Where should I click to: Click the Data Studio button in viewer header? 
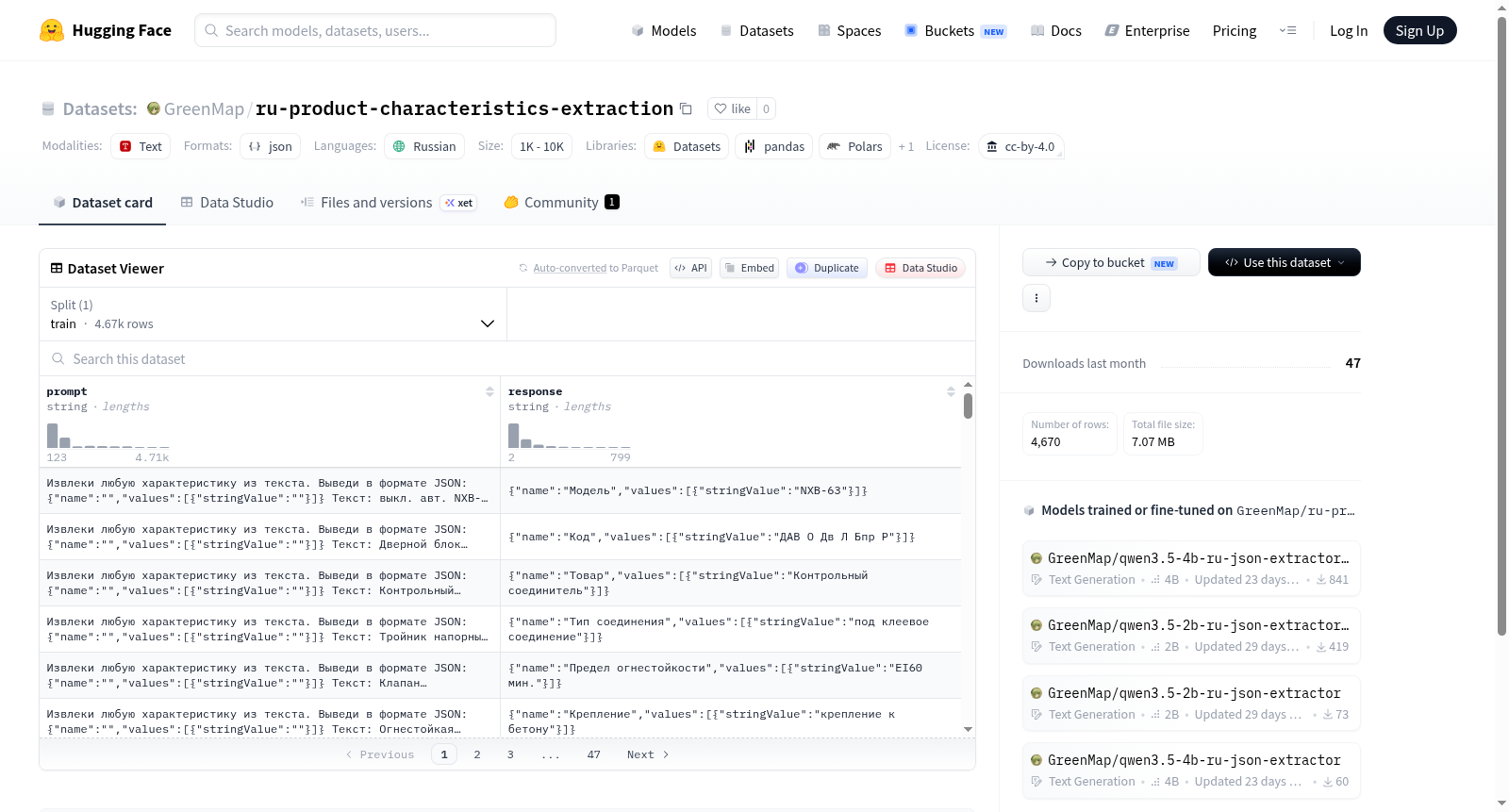coord(920,268)
